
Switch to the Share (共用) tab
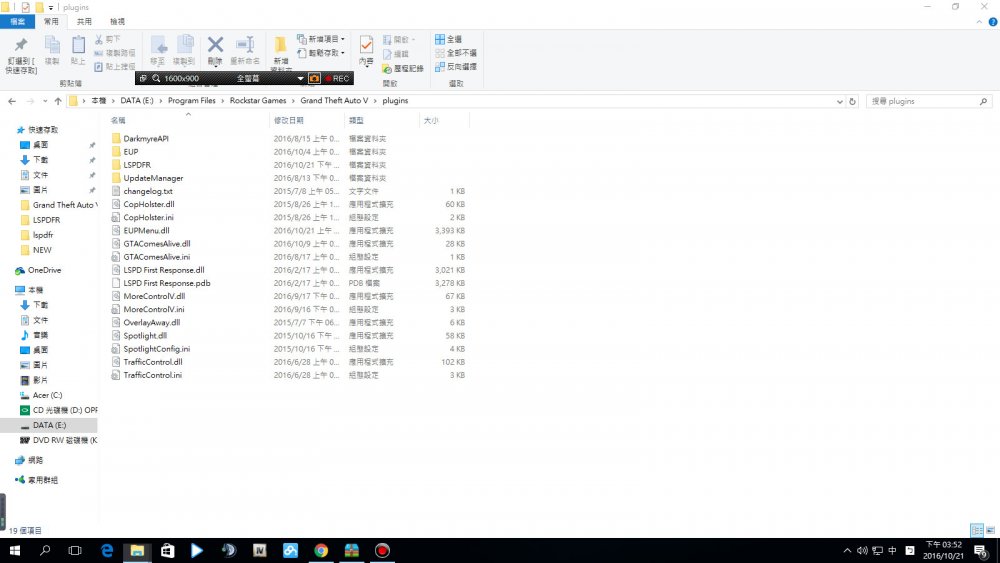point(84,22)
